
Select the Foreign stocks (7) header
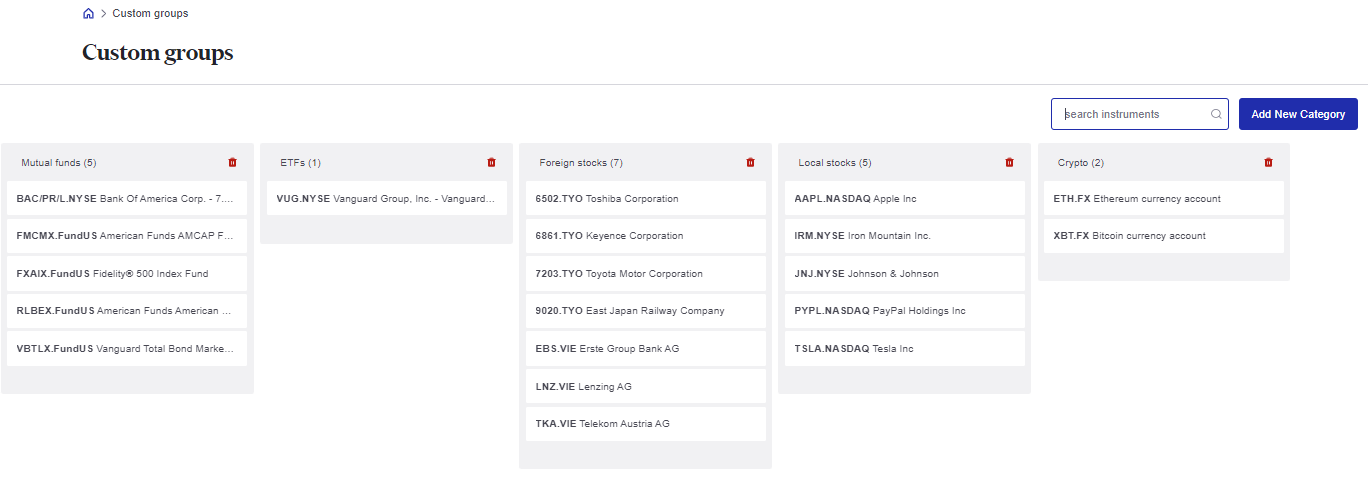pos(581,162)
